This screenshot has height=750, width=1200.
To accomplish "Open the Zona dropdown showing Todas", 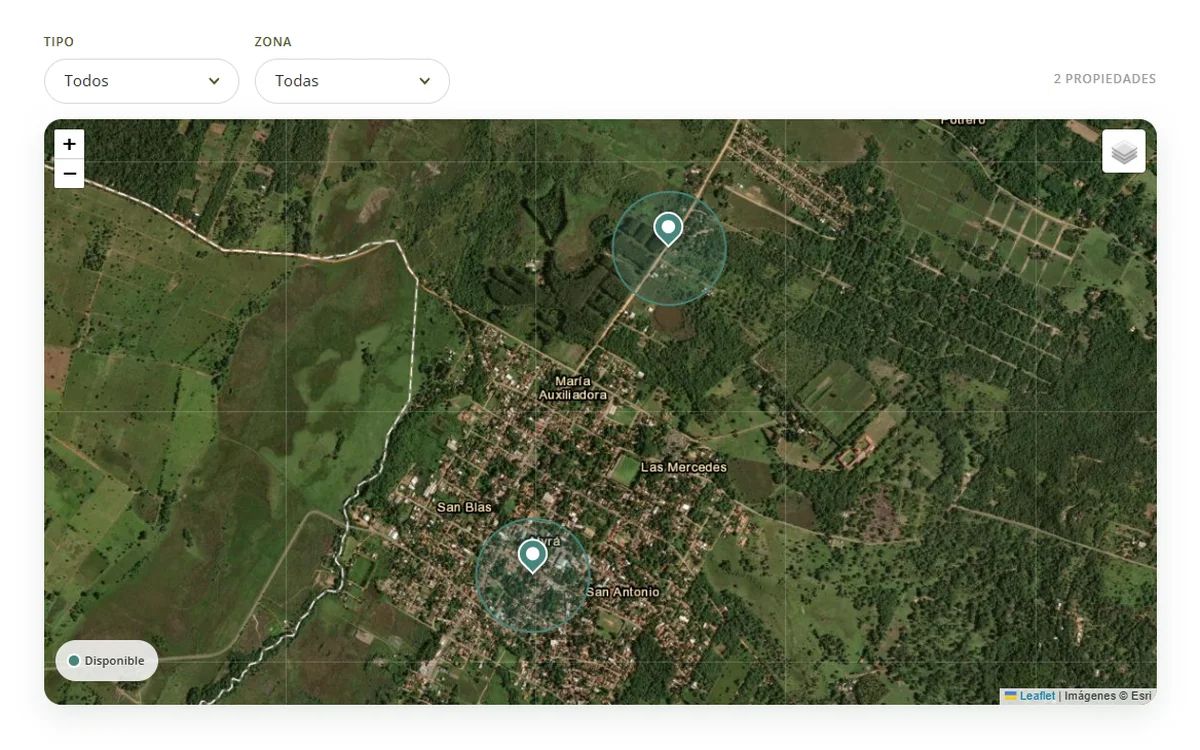I will 352,81.
